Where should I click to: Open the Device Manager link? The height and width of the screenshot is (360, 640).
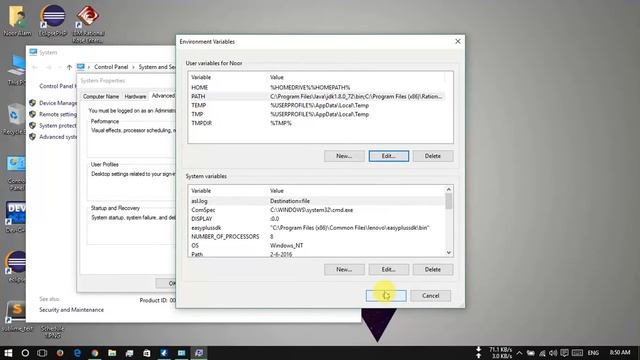tap(58, 103)
